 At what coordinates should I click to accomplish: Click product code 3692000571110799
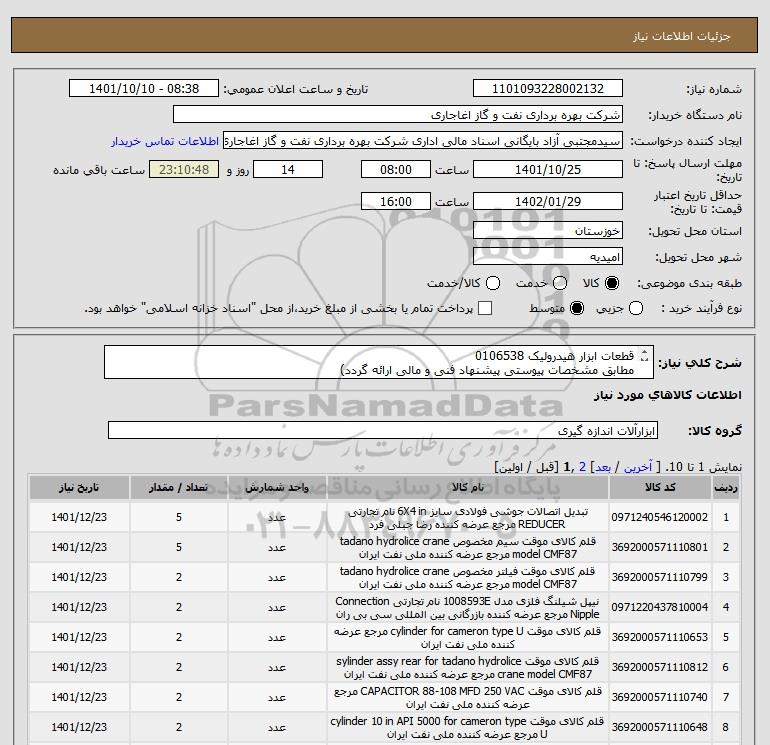(x=660, y=577)
